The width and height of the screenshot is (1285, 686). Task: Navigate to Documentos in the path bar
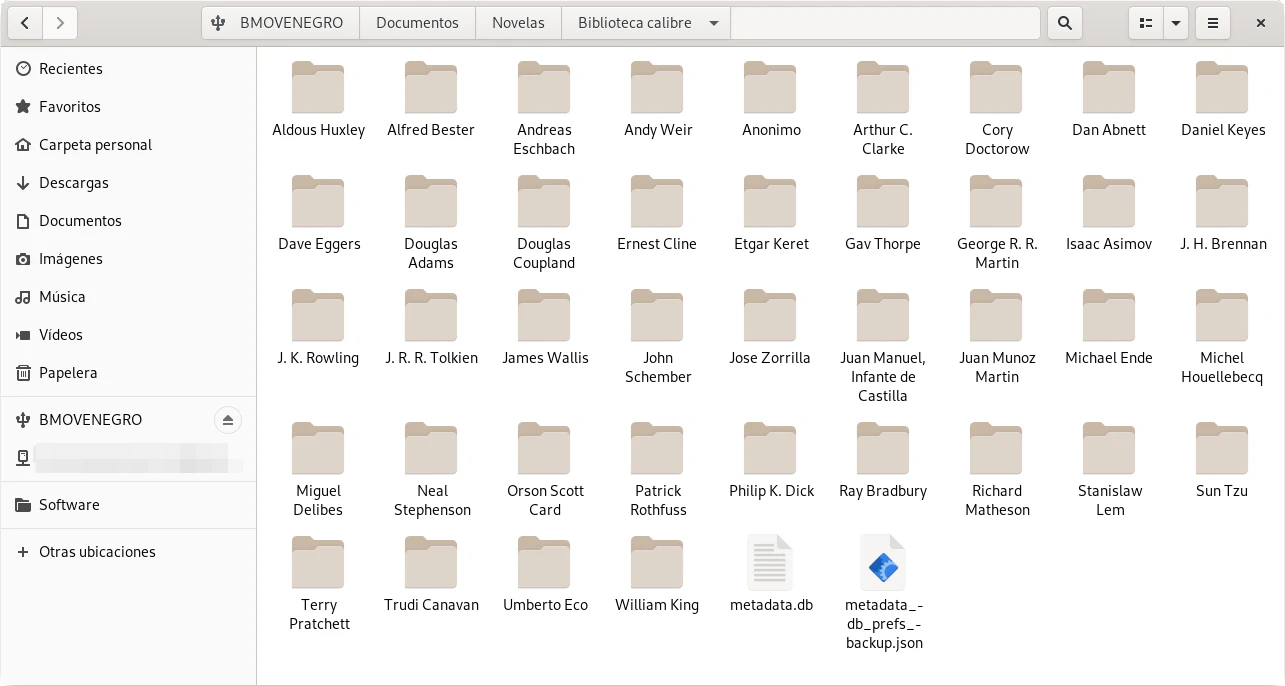click(417, 23)
